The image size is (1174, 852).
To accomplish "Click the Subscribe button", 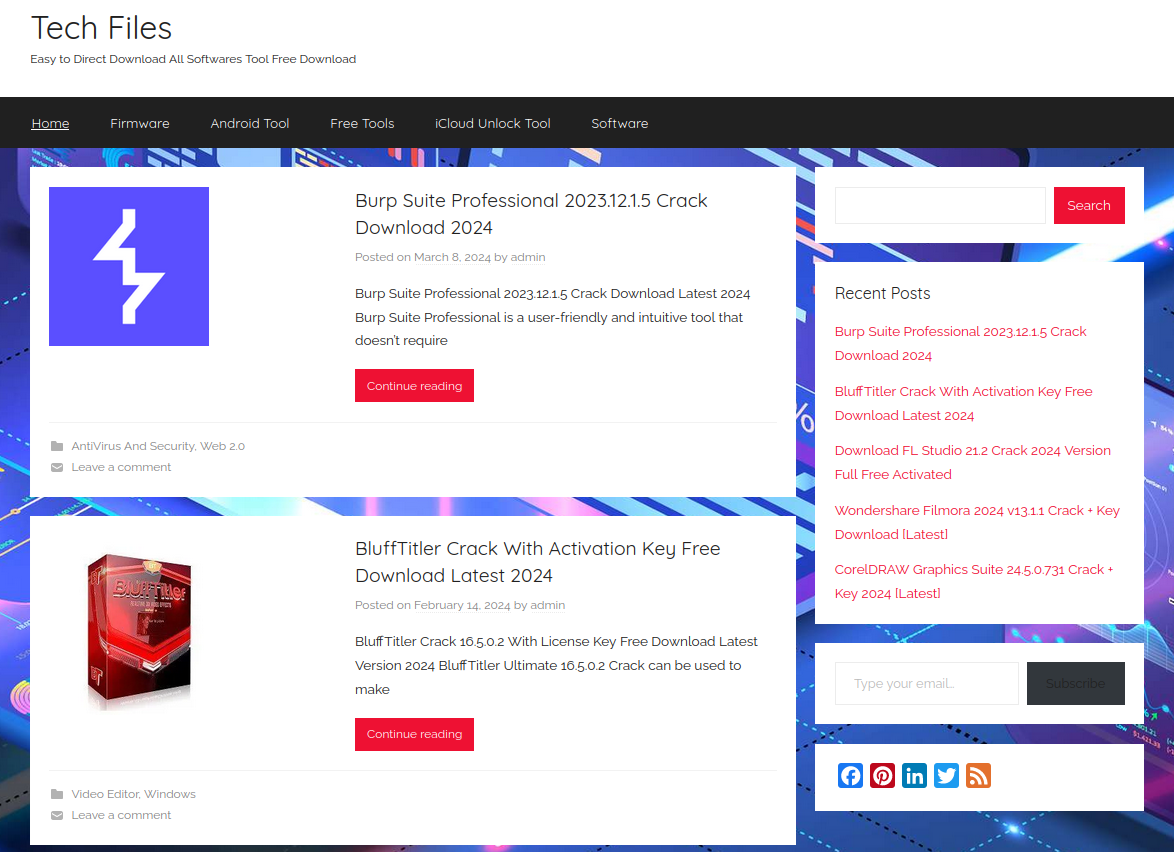I will tap(1075, 683).
